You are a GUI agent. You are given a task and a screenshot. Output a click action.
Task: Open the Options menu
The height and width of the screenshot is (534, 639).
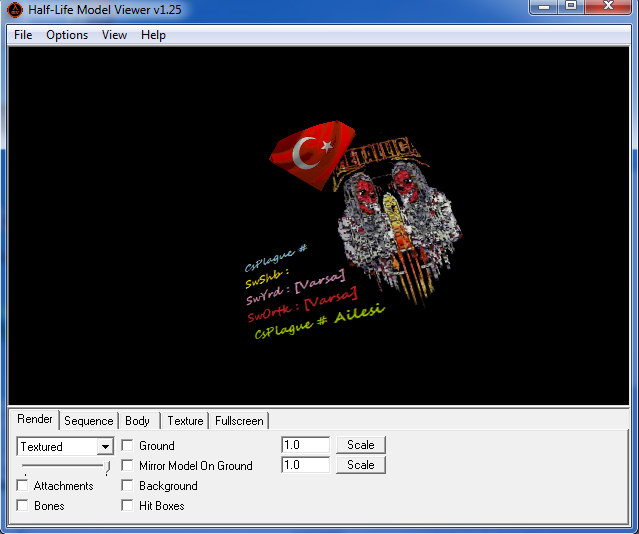[67, 35]
